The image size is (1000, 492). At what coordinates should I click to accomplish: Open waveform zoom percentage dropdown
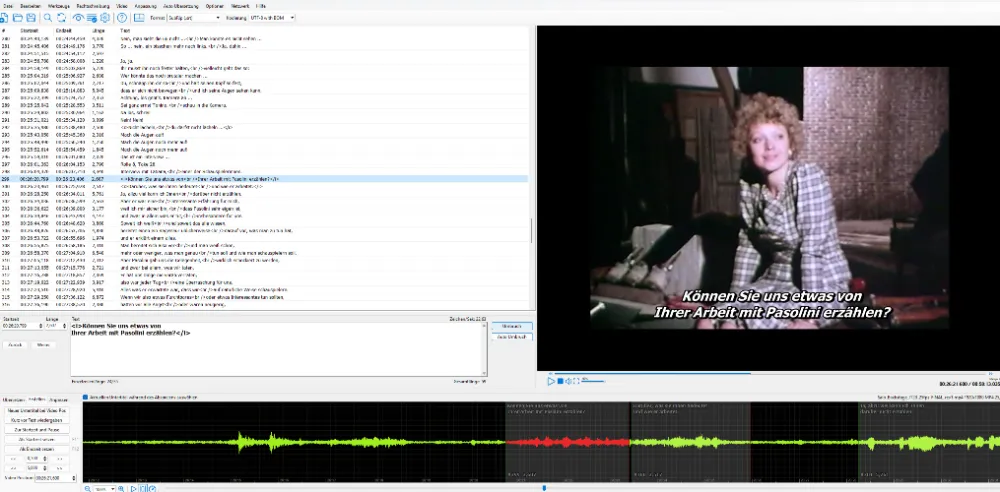[105, 489]
